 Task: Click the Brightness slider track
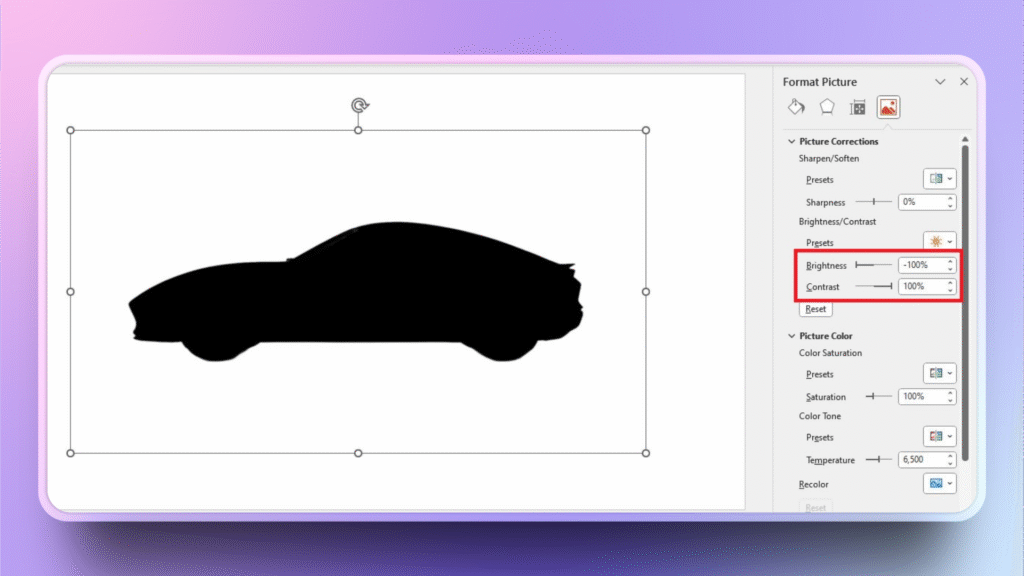[874, 265]
